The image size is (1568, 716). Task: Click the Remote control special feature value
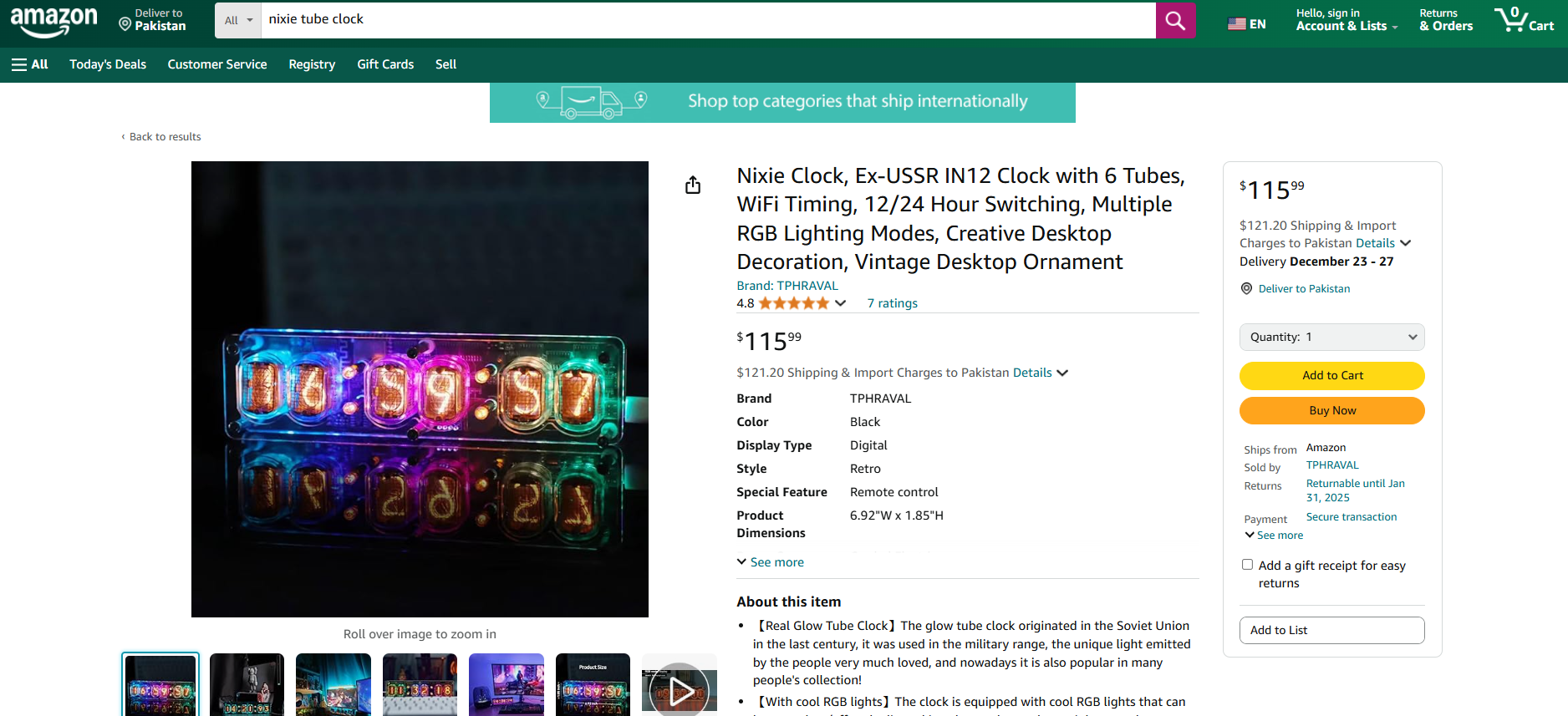[x=894, y=492]
